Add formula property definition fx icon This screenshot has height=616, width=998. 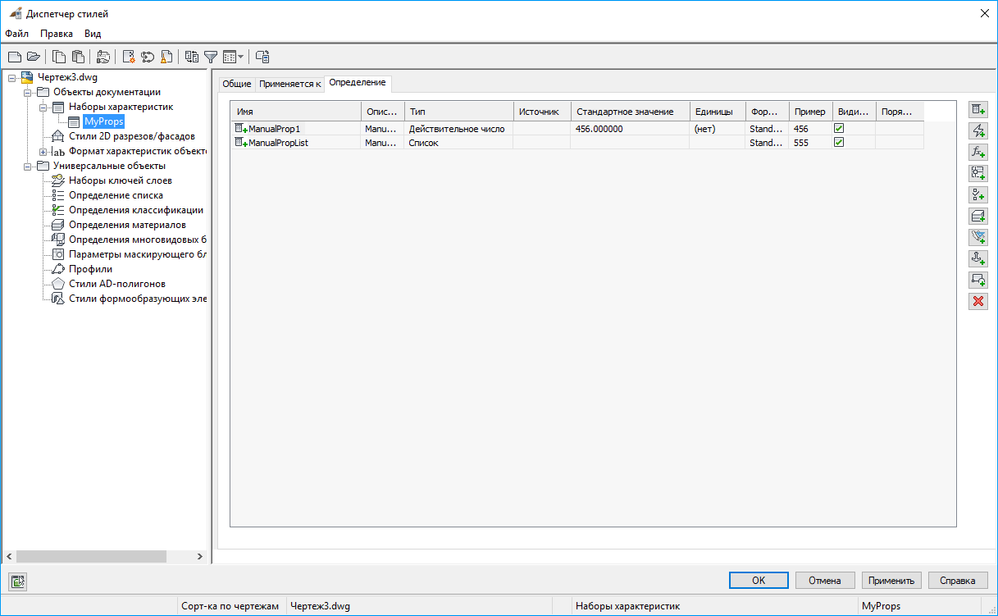coord(978,152)
